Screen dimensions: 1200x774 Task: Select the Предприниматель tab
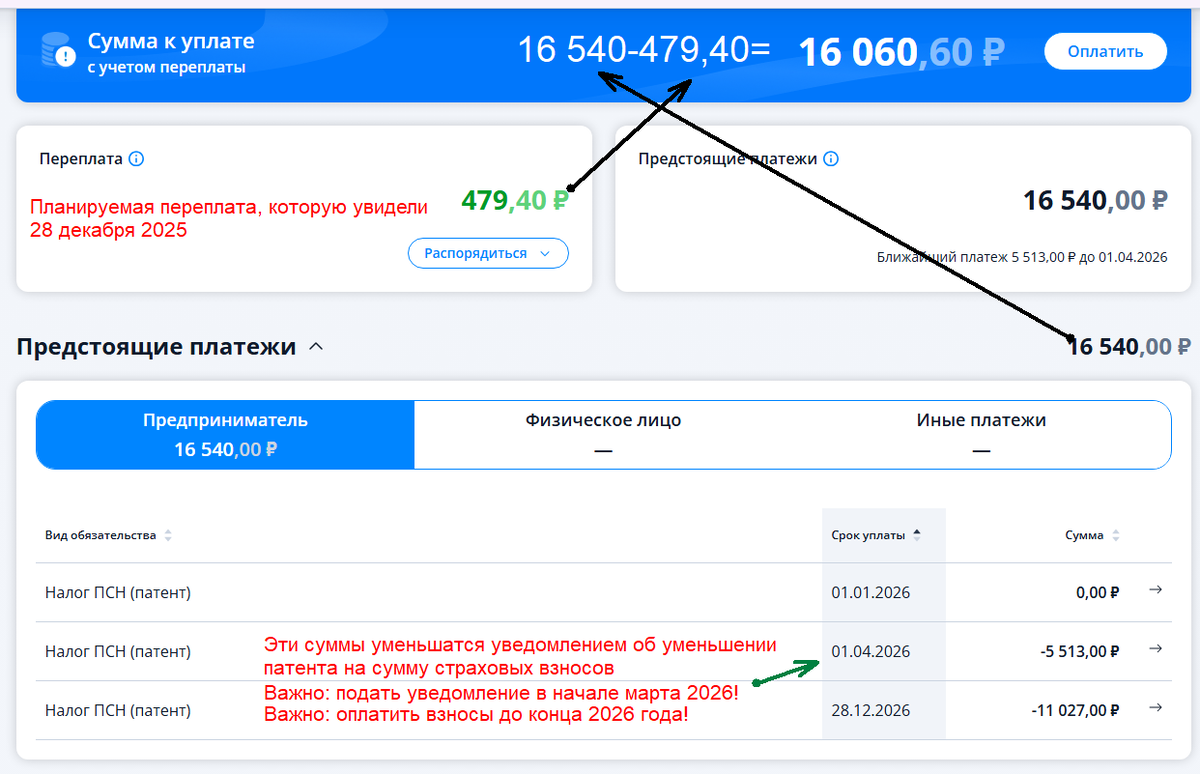click(224, 433)
